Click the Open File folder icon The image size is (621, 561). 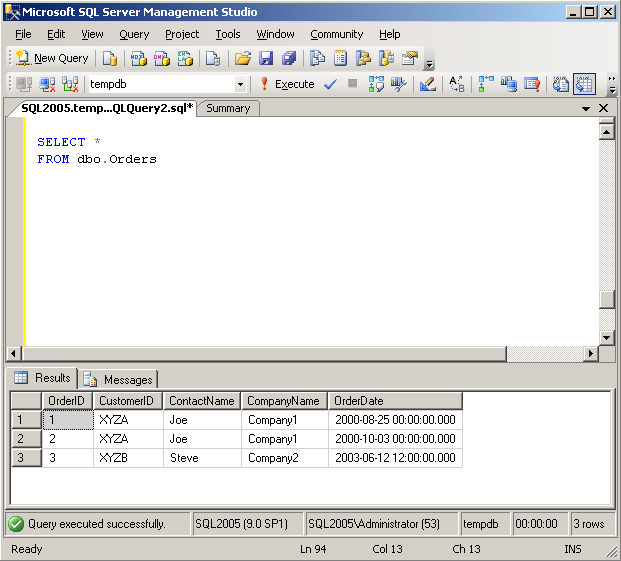pyautogui.click(x=243, y=58)
